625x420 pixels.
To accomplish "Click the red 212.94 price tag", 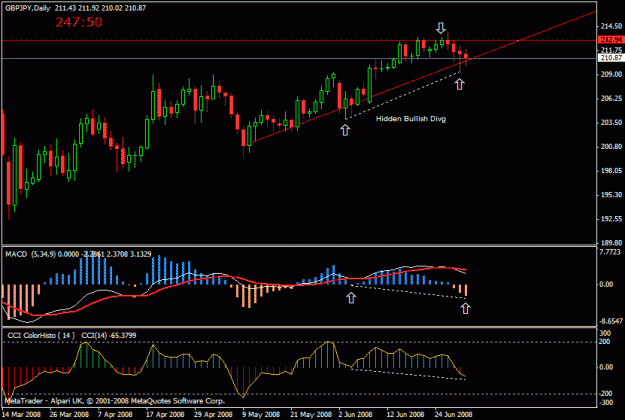I will tap(611, 40).
